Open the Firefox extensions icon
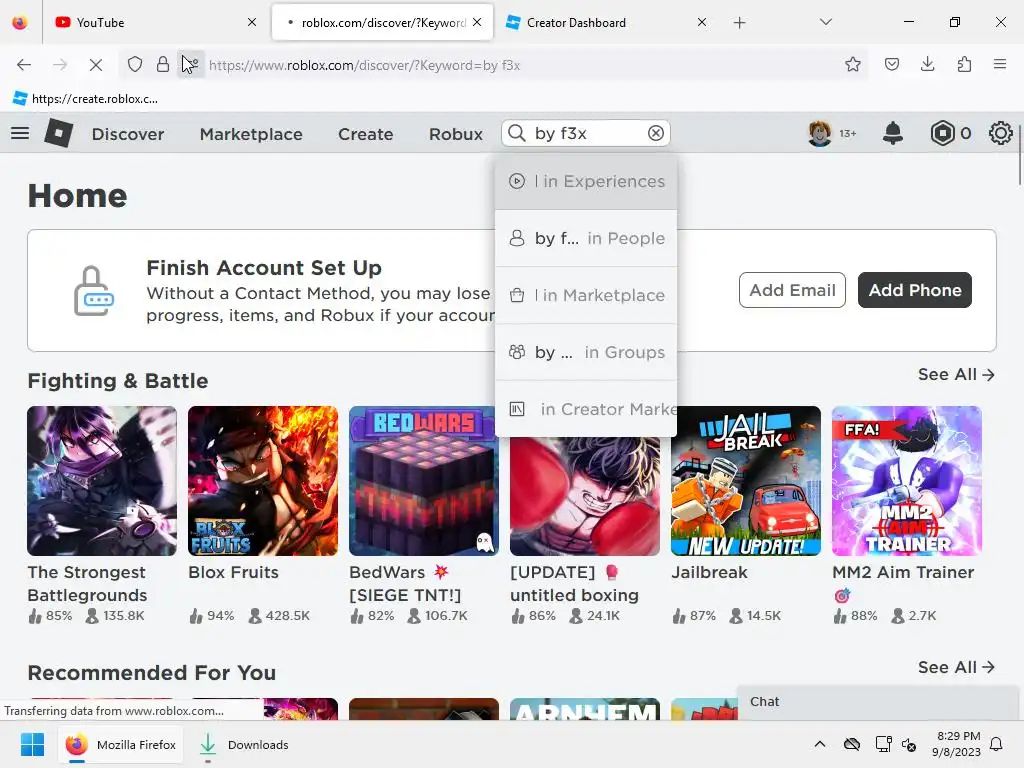This screenshot has height=768, width=1024. tap(964, 64)
